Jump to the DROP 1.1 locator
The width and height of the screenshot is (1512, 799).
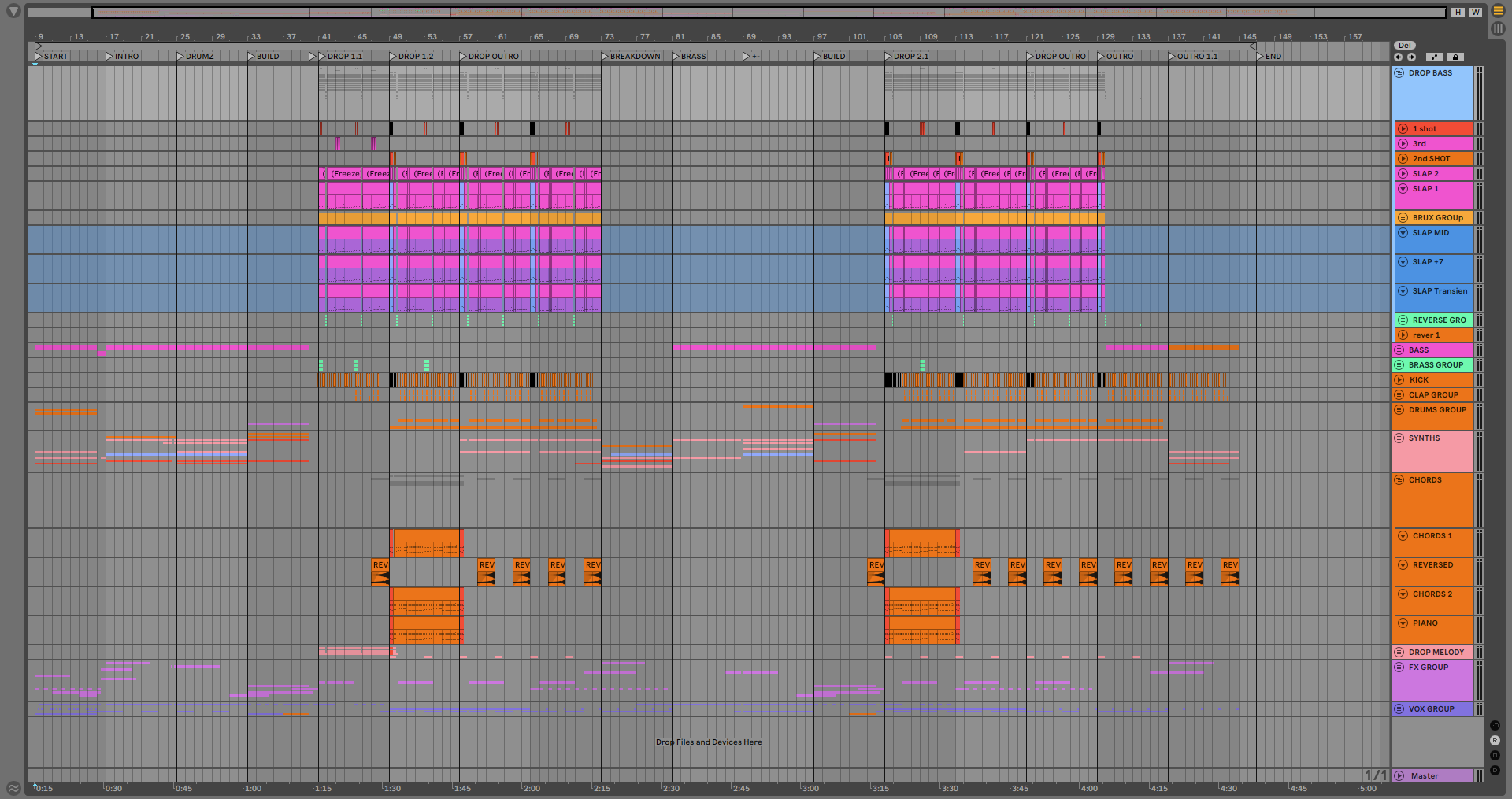pyautogui.click(x=341, y=57)
